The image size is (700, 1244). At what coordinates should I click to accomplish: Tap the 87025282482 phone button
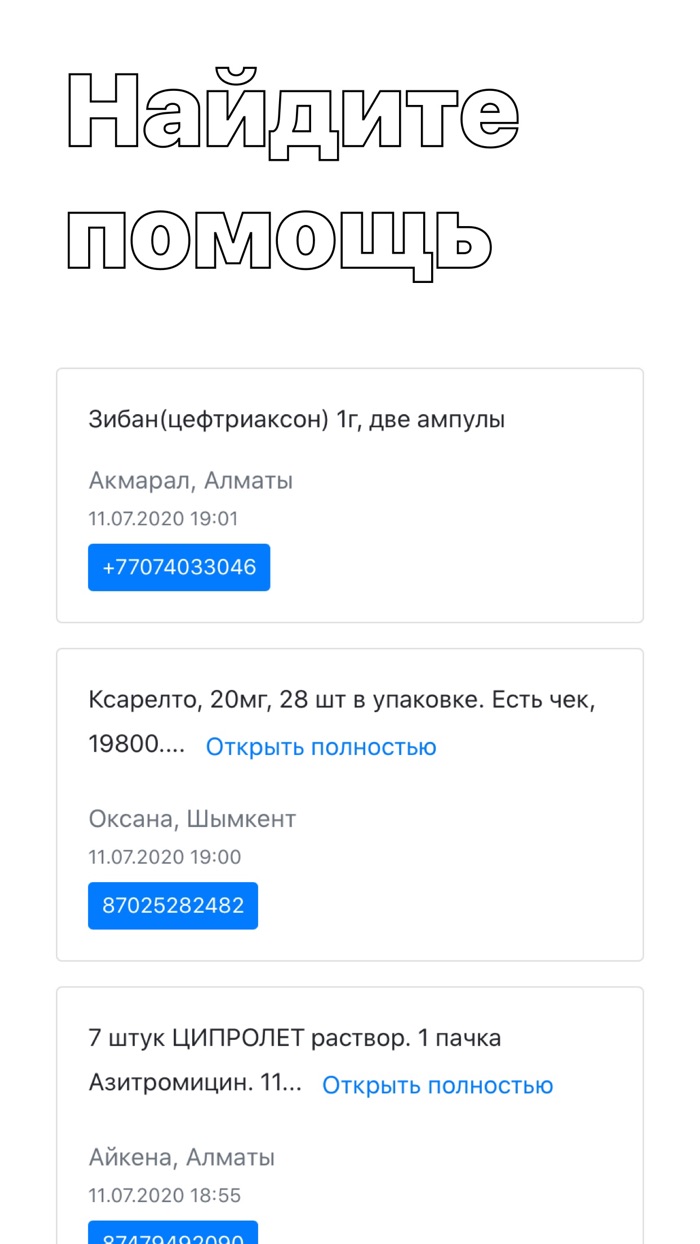(x=173, y=905)
